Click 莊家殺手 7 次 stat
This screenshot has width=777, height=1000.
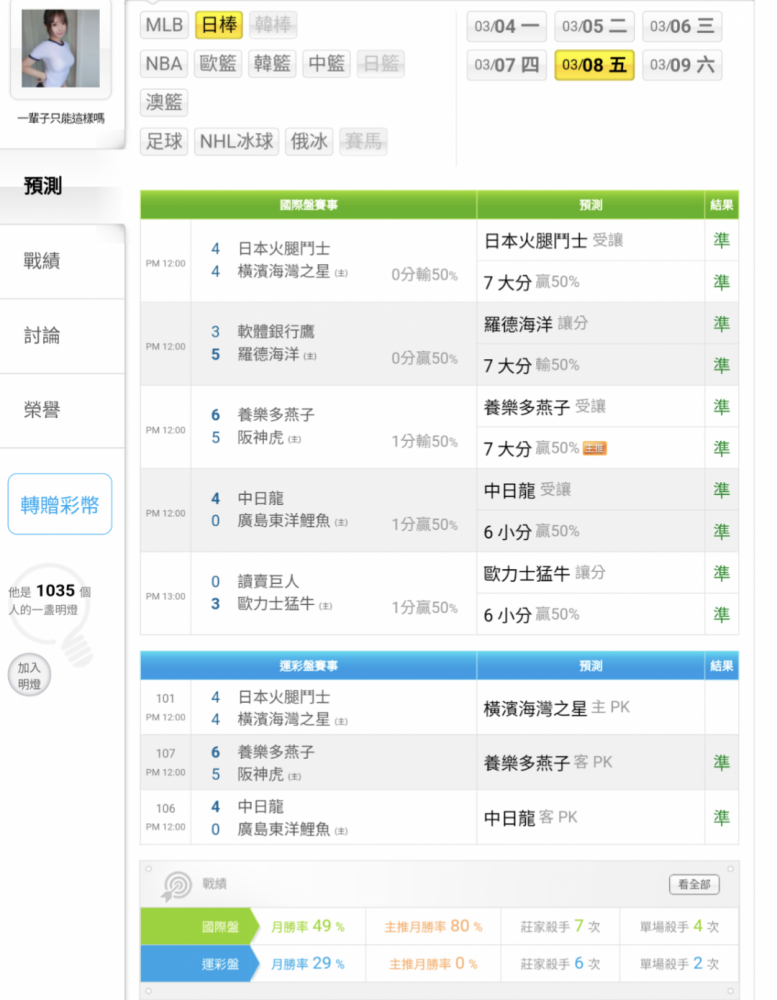[x=560, y=927]
